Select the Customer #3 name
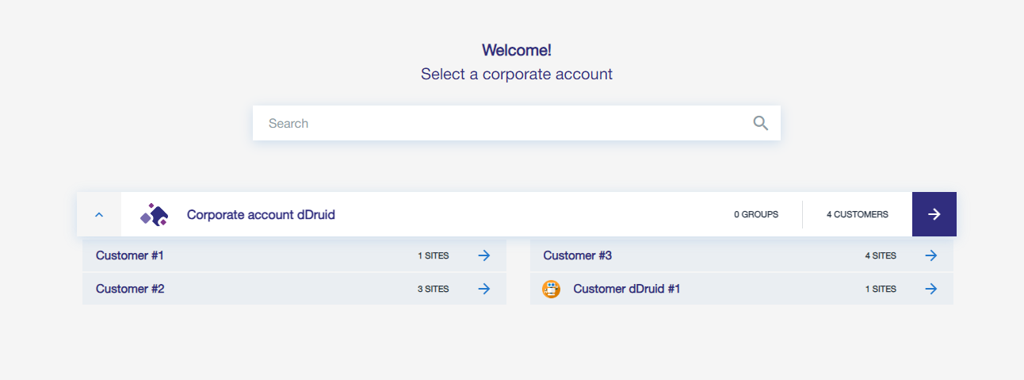Image resolution: width=1024 pixels, height=380 pixels. coord(577,255)
